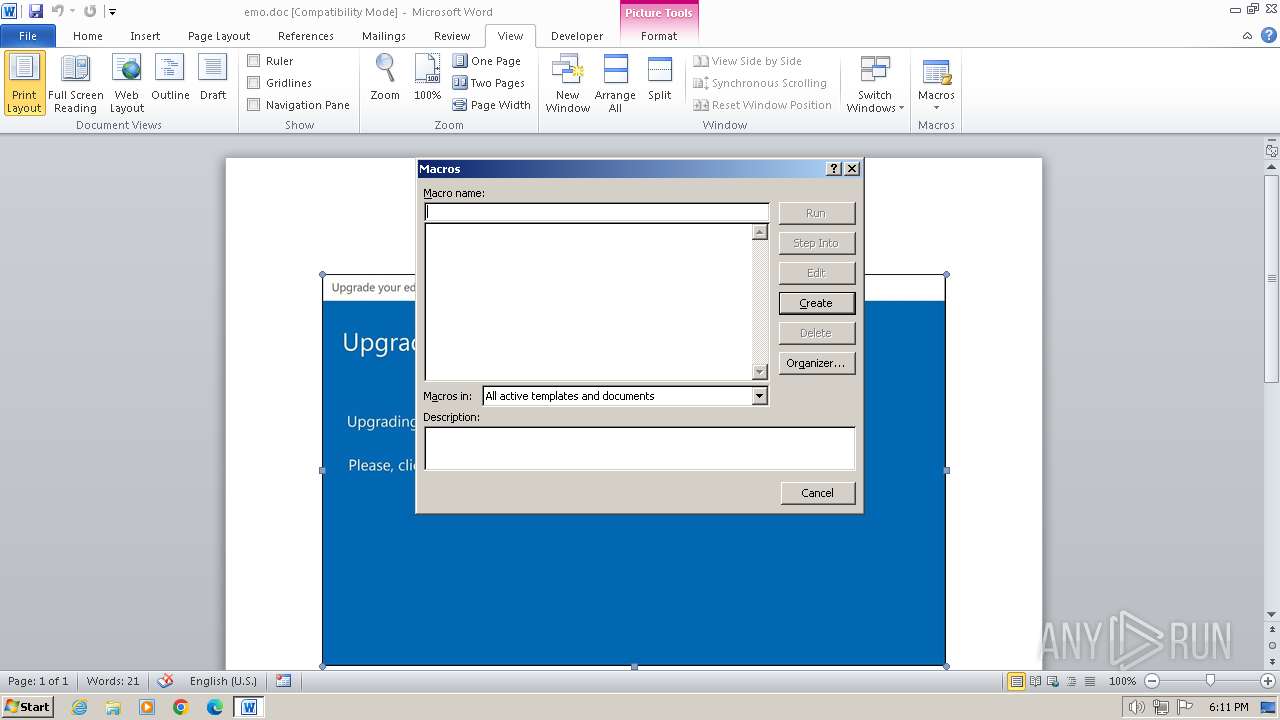Click Page: 1 of 1 indicator
The width and height of the screenshot is (1280, 720).
38,681
